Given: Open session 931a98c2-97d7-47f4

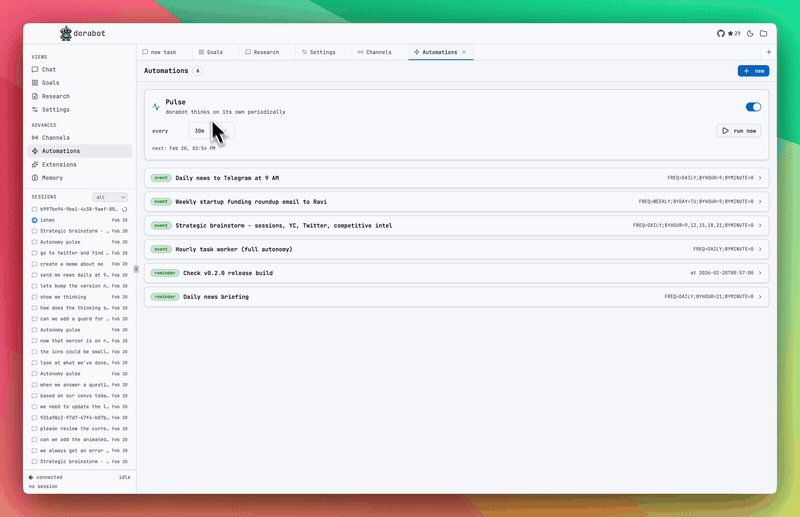Looking at the screenshot, I should 80,417.
